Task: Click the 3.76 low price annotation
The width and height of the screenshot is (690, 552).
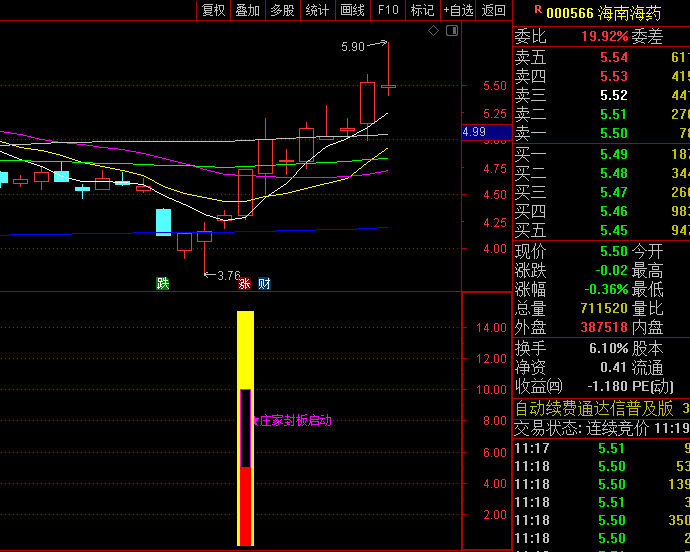Action: [x=229, y=276]
